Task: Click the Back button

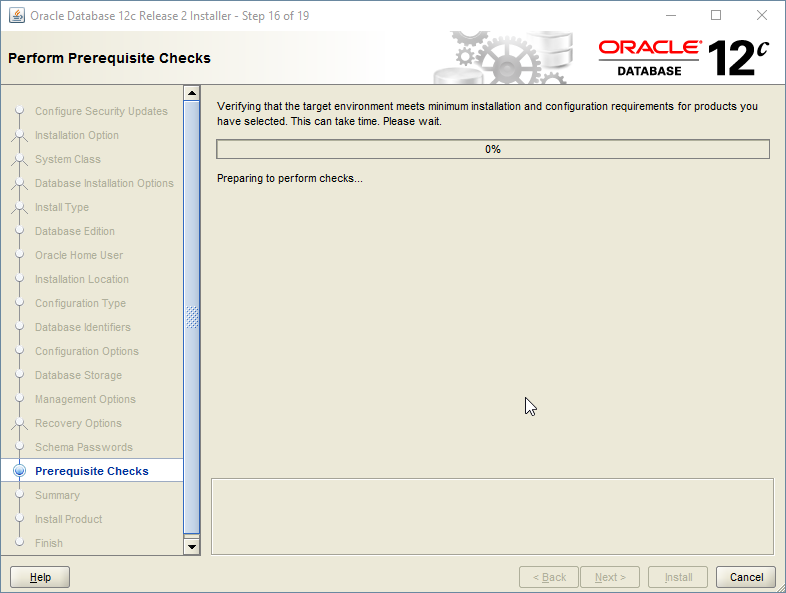Action: [549, 577]
